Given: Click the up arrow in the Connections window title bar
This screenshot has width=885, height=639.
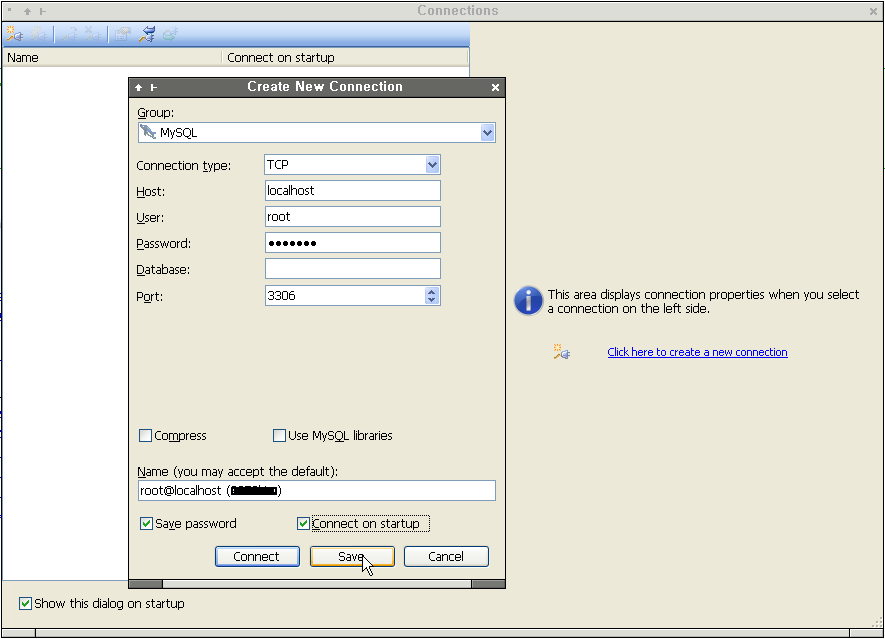Looking at the screenshot, I should pyautogui.click(x=27, y=11).
